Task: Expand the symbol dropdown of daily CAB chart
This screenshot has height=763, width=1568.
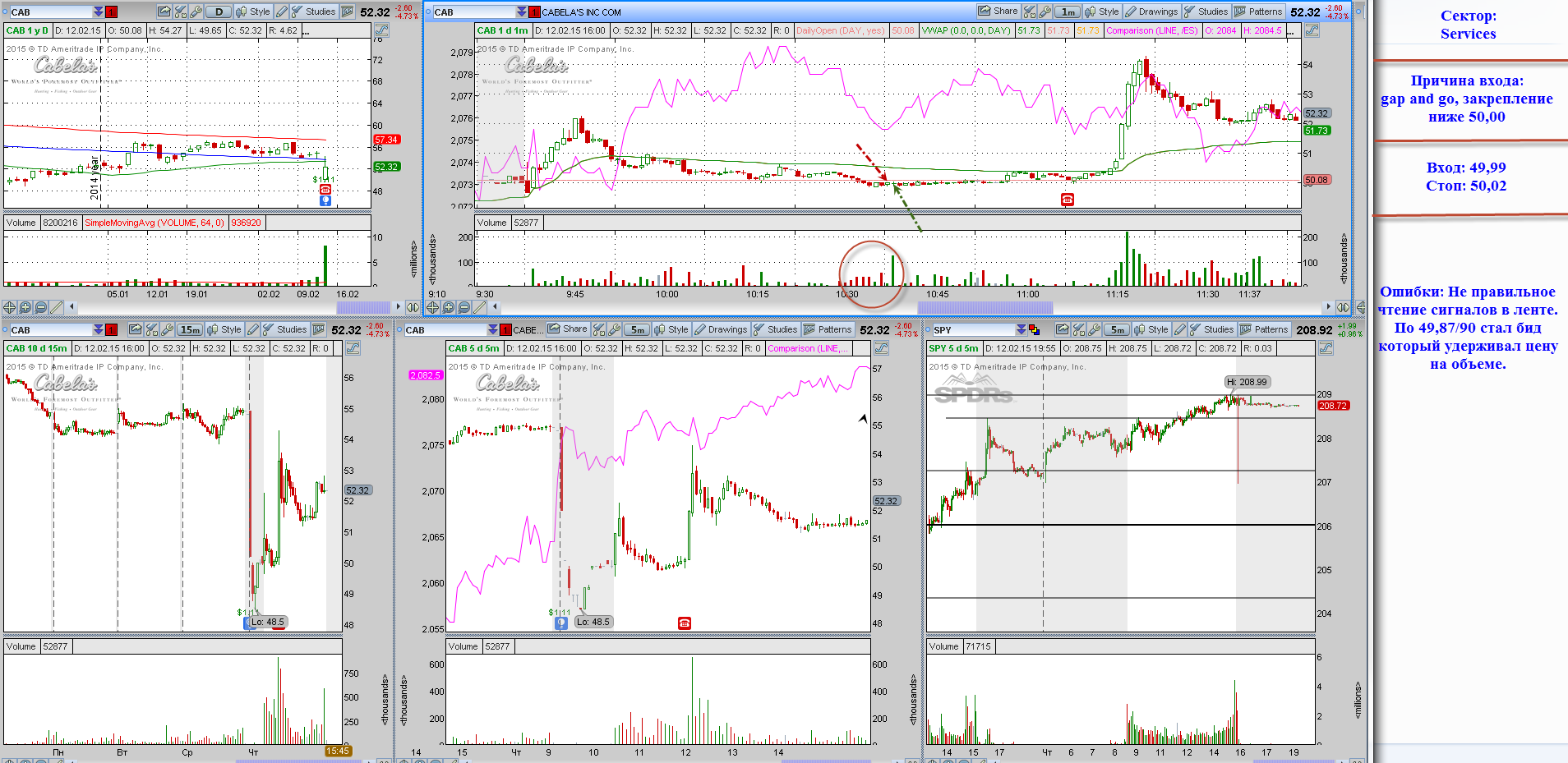Action: [99, 11]
